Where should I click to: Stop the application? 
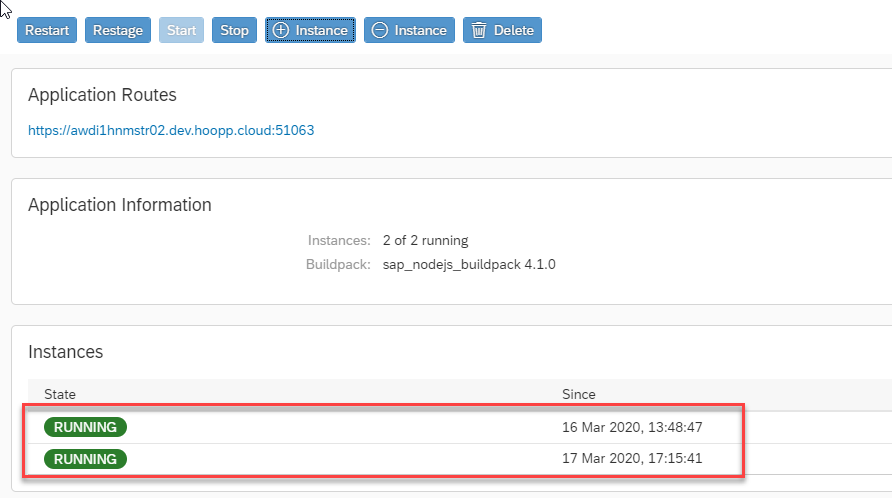point(234,30)
